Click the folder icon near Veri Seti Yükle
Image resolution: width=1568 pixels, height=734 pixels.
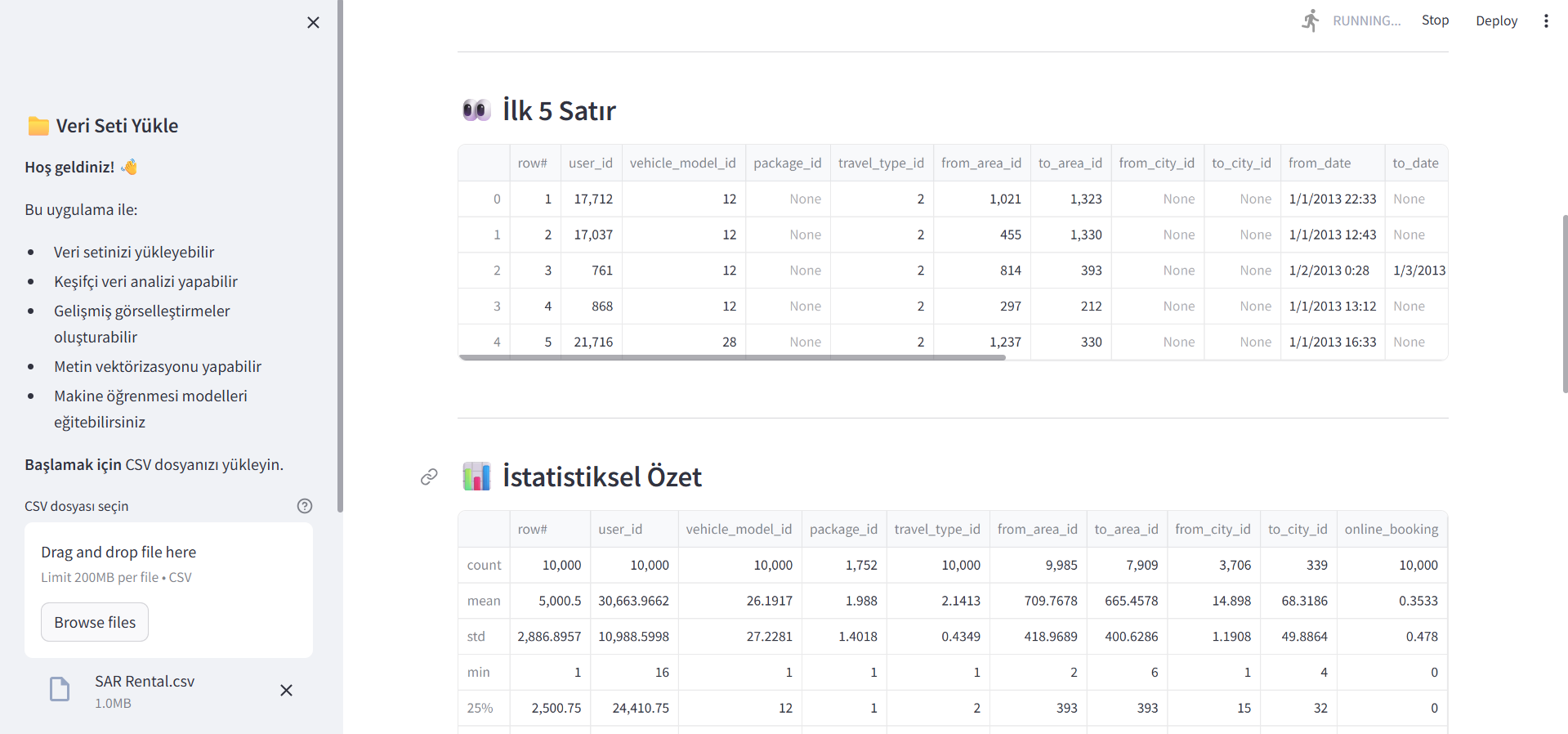[x=38, y=126]
